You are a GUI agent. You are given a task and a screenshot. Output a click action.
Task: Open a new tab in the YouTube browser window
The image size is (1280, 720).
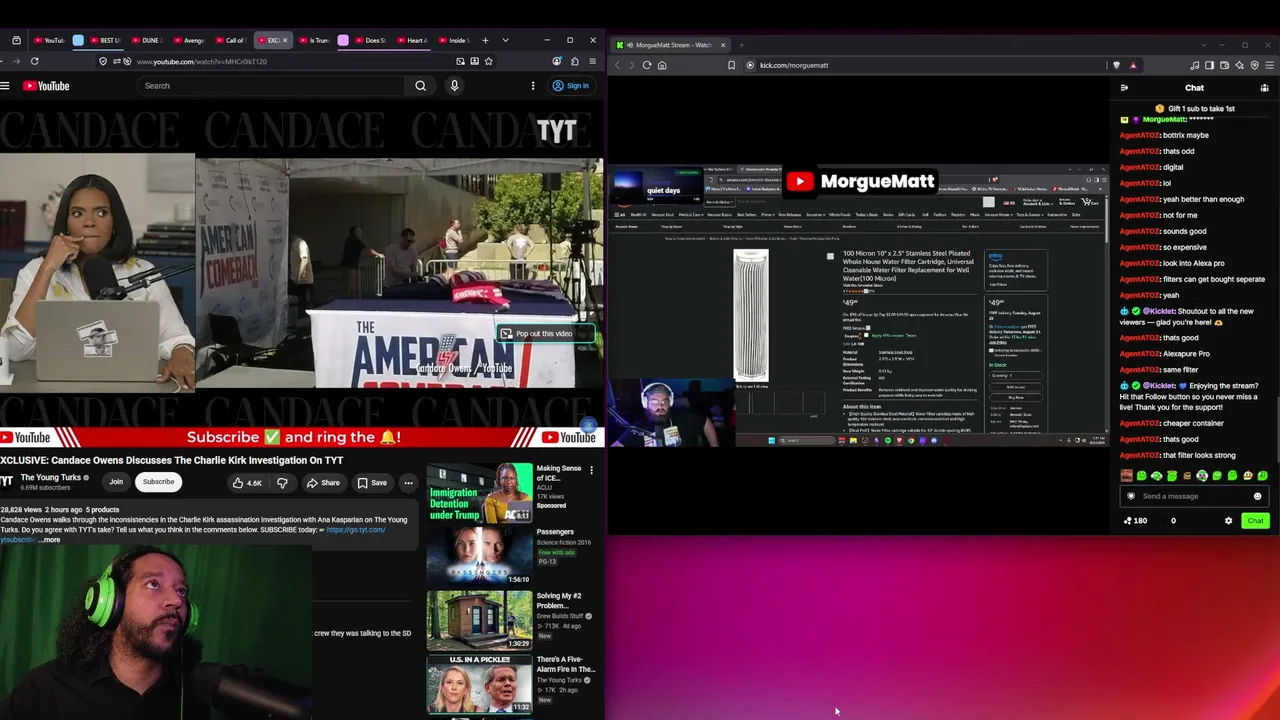(x=485, y=40)
